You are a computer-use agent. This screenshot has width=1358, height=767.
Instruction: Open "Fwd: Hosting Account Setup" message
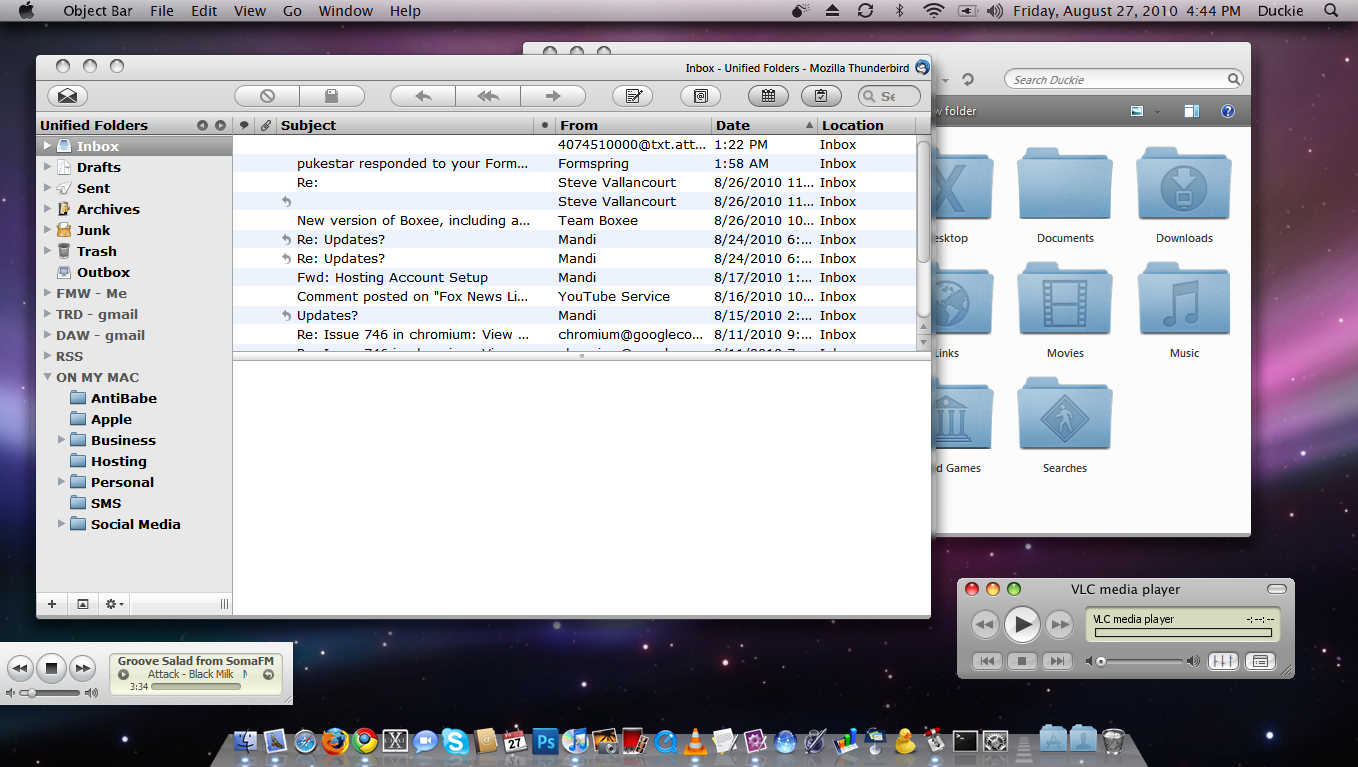(x=574, y=277)
